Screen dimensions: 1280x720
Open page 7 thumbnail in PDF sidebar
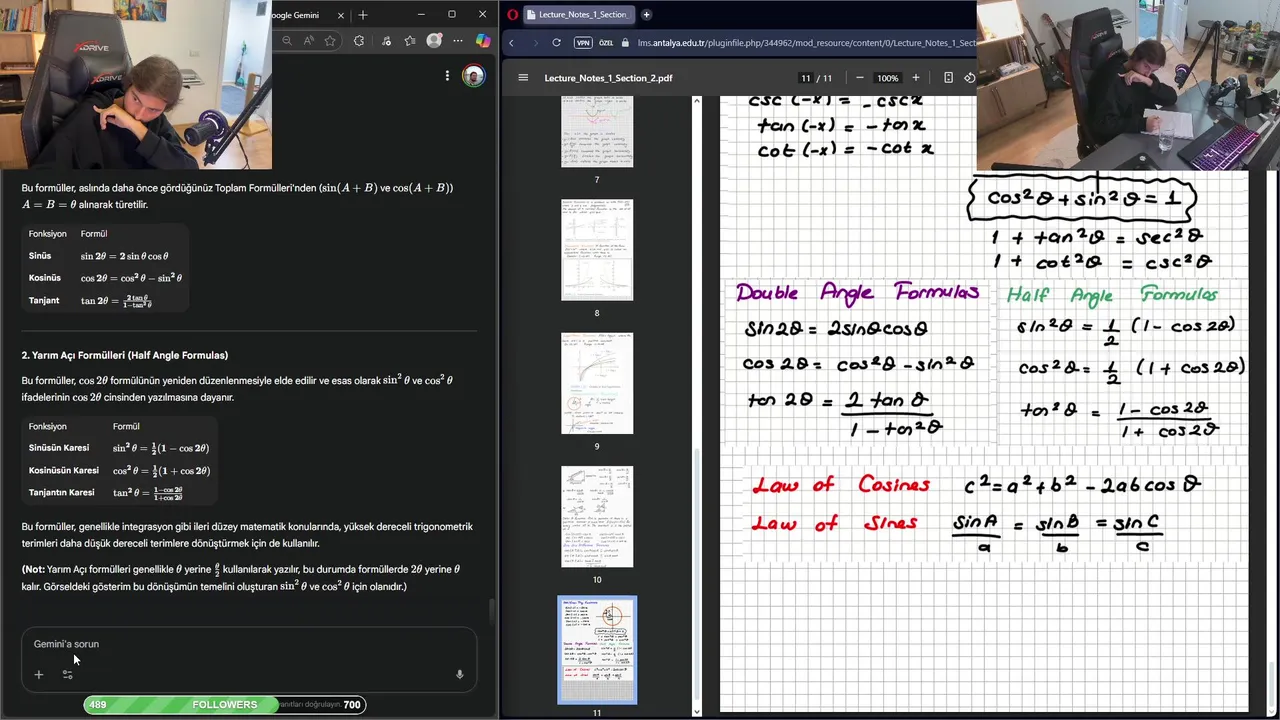pos(597,131)
